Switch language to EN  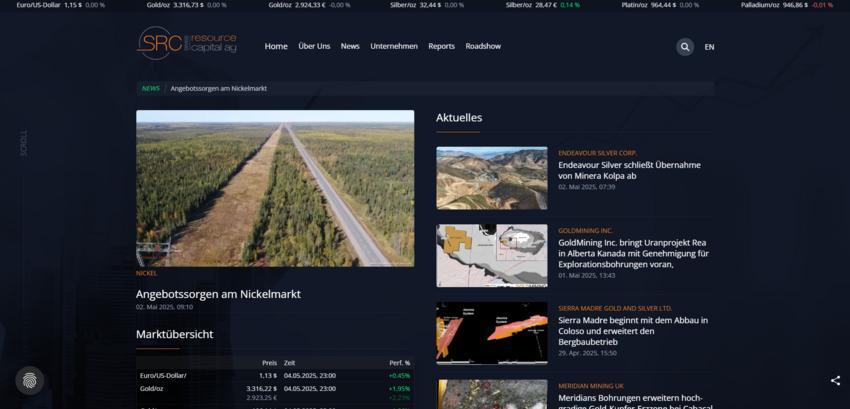pos(709,47)
